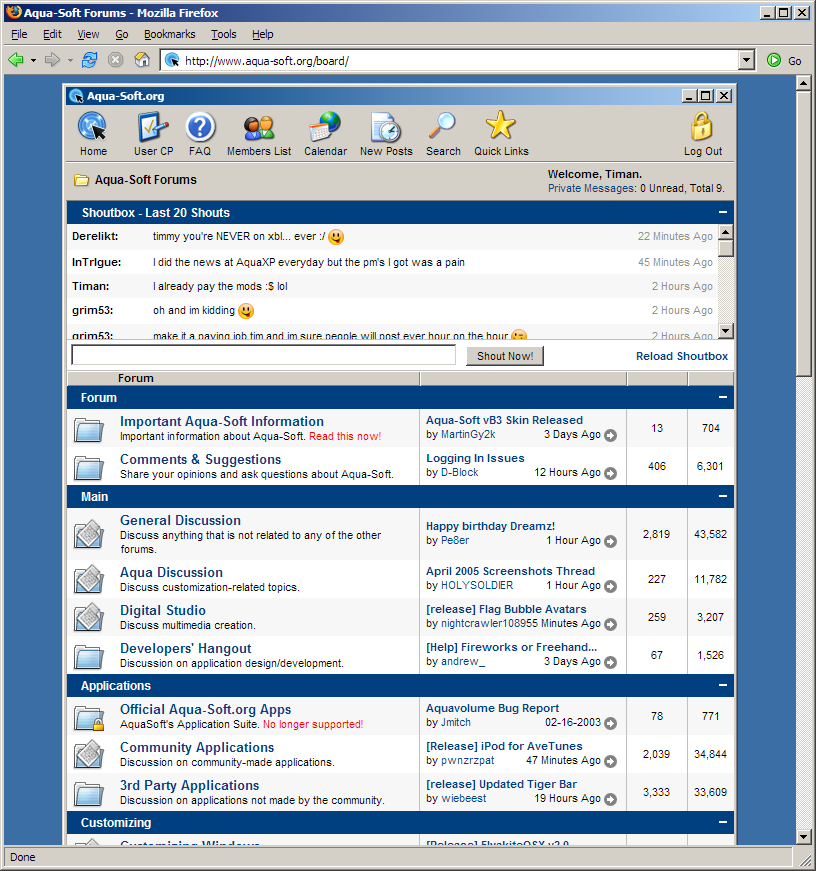
Task: Open the [release] Updated Tiger Bar thread
Action: (x=501, y=784)
